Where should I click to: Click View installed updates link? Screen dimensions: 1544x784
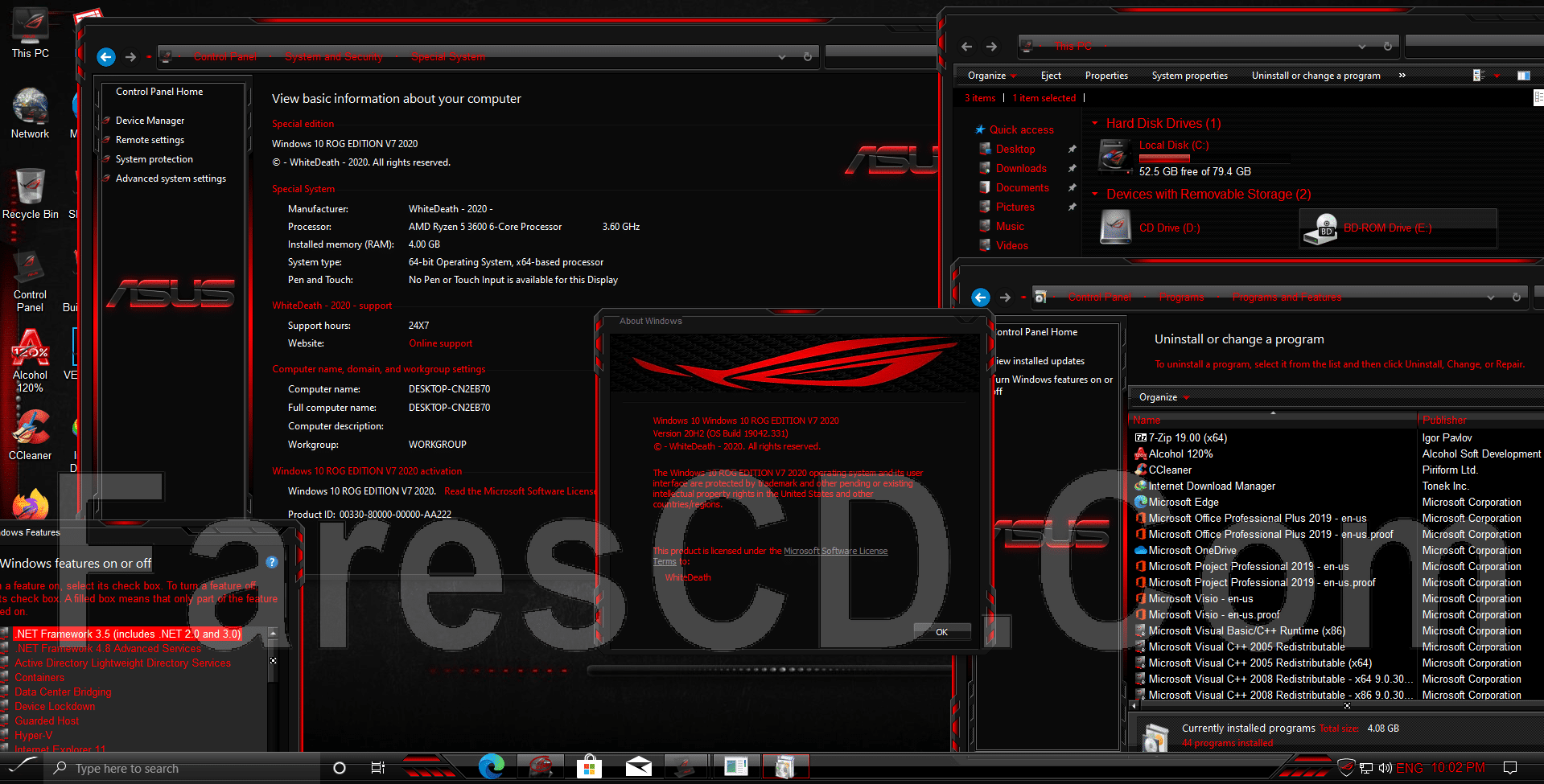point(1040,361)
